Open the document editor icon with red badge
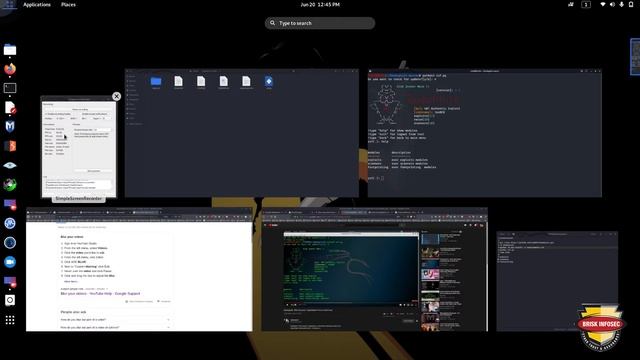 [10, 107]
